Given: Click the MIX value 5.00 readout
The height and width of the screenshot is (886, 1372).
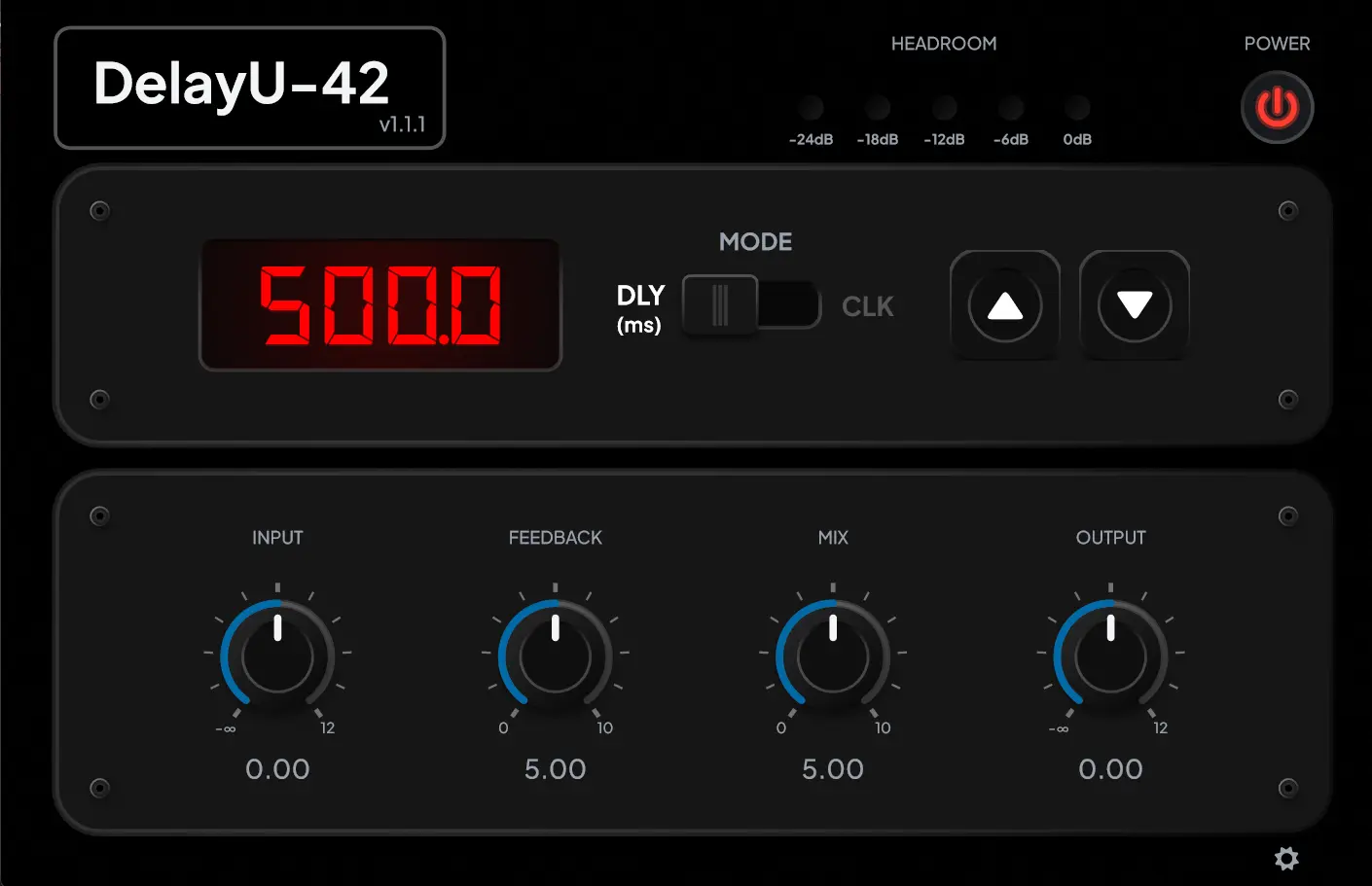Looking at the screenshot, I should click(x=833, y=769).
